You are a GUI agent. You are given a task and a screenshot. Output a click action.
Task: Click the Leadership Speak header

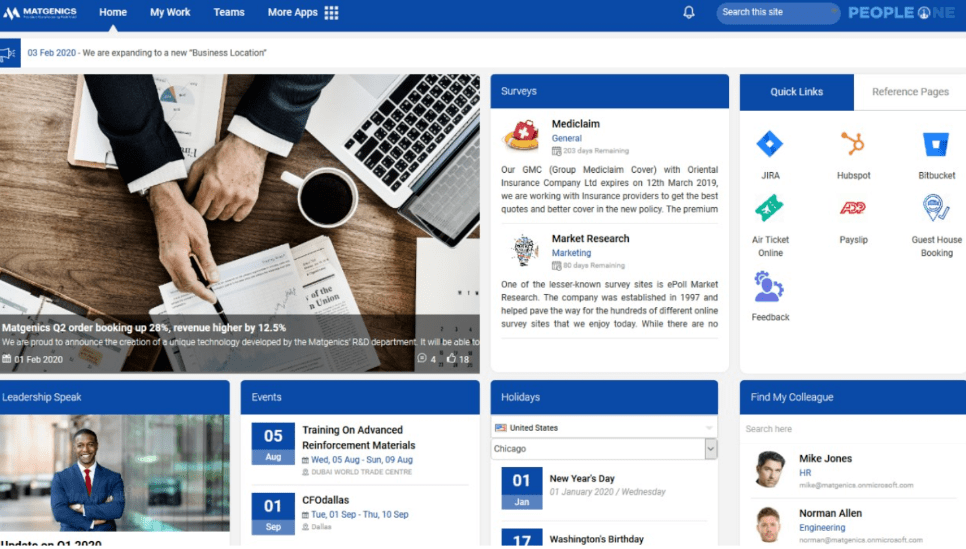tap(115, 397)
